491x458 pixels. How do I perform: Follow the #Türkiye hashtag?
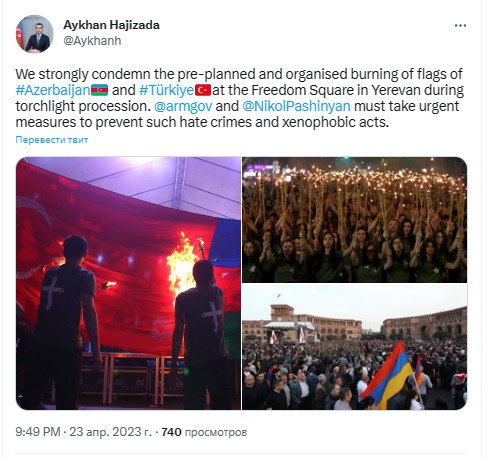point(166,90)
